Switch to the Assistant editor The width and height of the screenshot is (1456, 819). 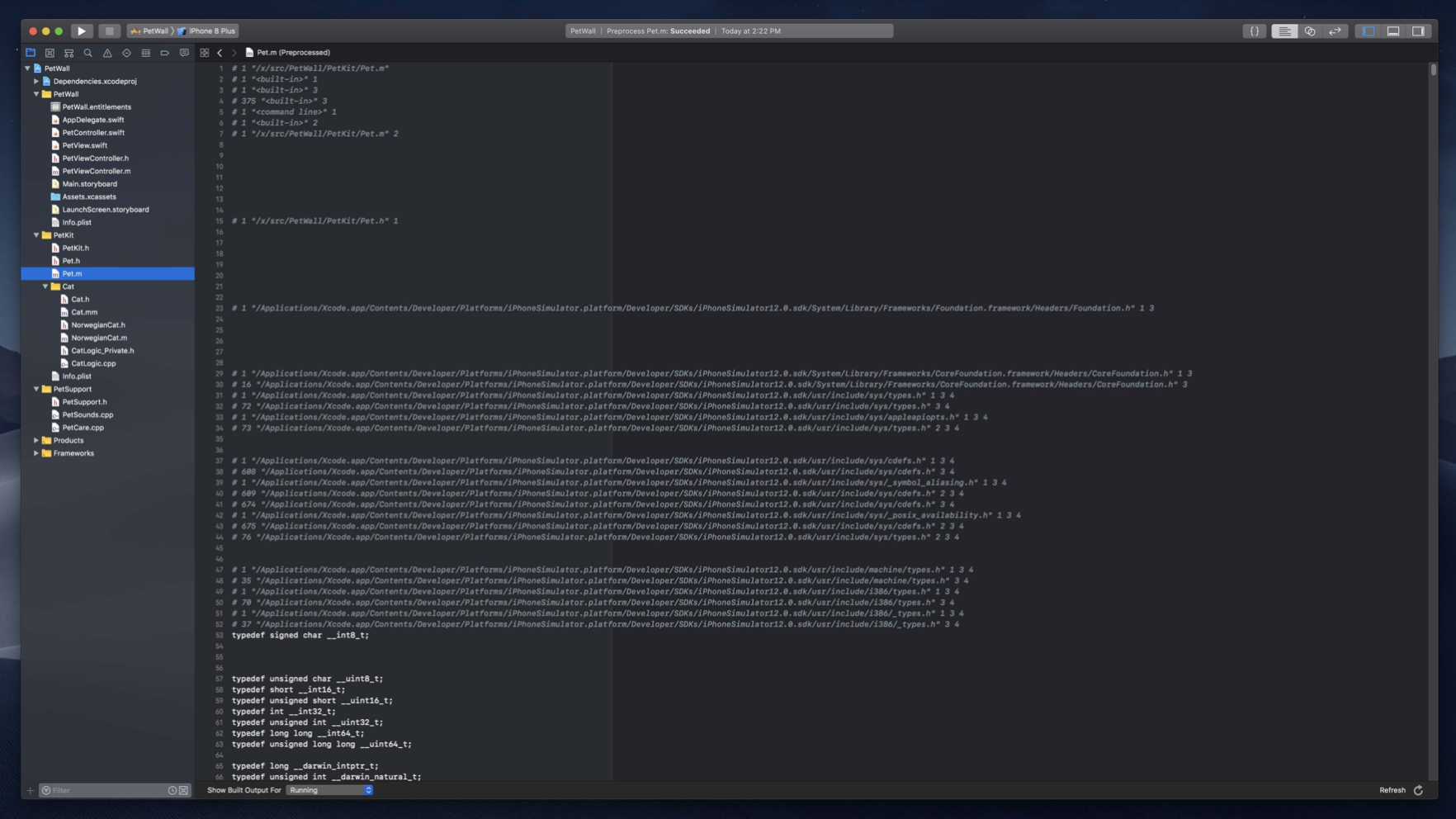pos(1312,31)
